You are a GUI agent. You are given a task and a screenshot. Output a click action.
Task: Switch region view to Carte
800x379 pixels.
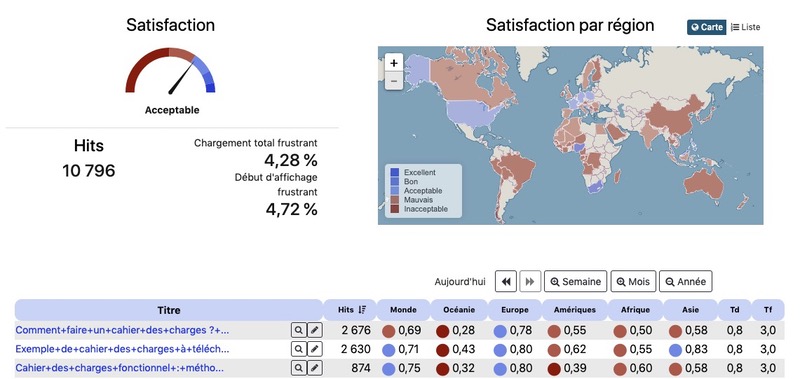pyautogui.click(x=707, y=27)
